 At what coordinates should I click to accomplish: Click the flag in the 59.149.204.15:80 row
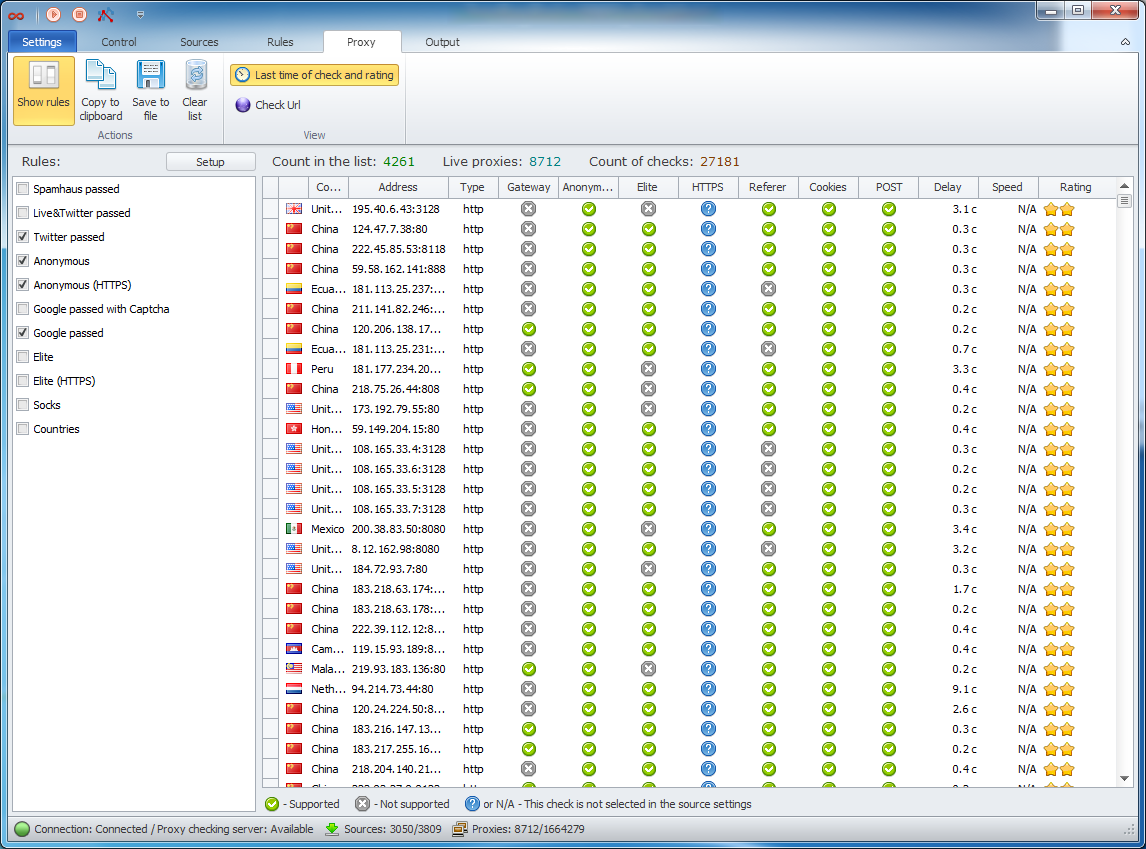pyautogui.click(x=294, y=429)
